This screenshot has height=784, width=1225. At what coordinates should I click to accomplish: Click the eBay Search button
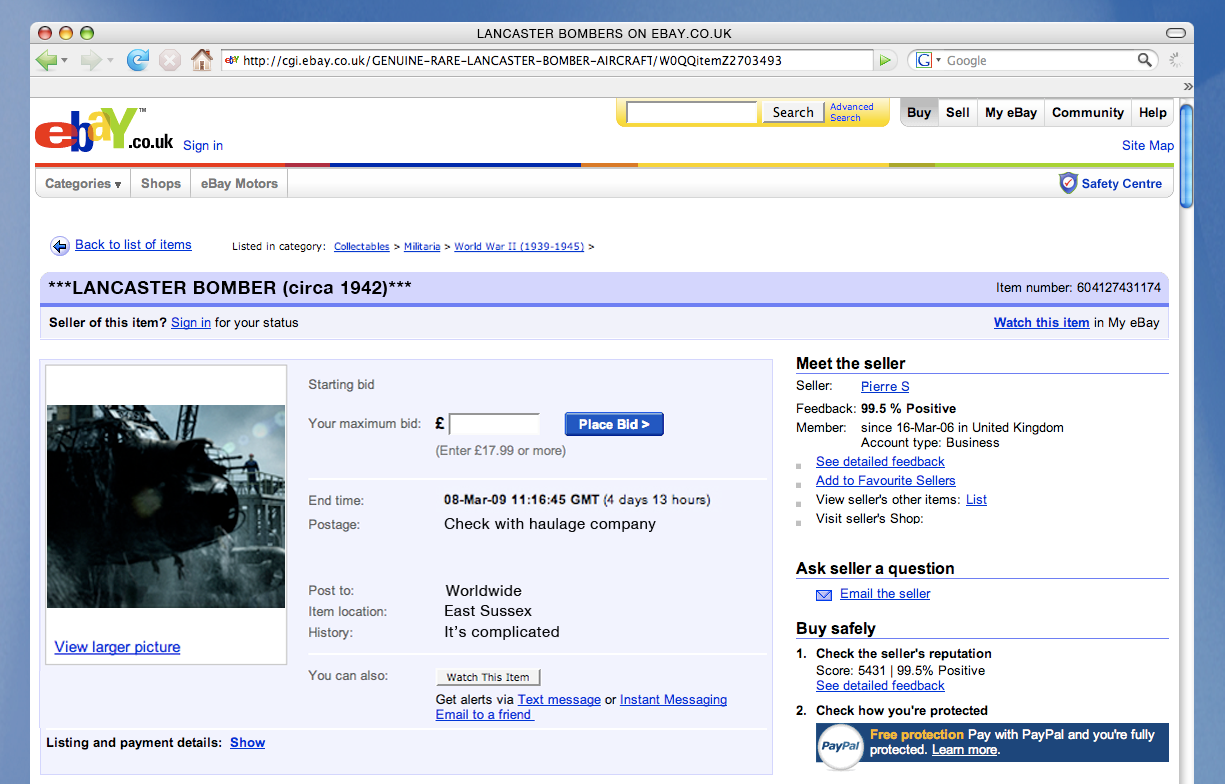click(793, 113)
